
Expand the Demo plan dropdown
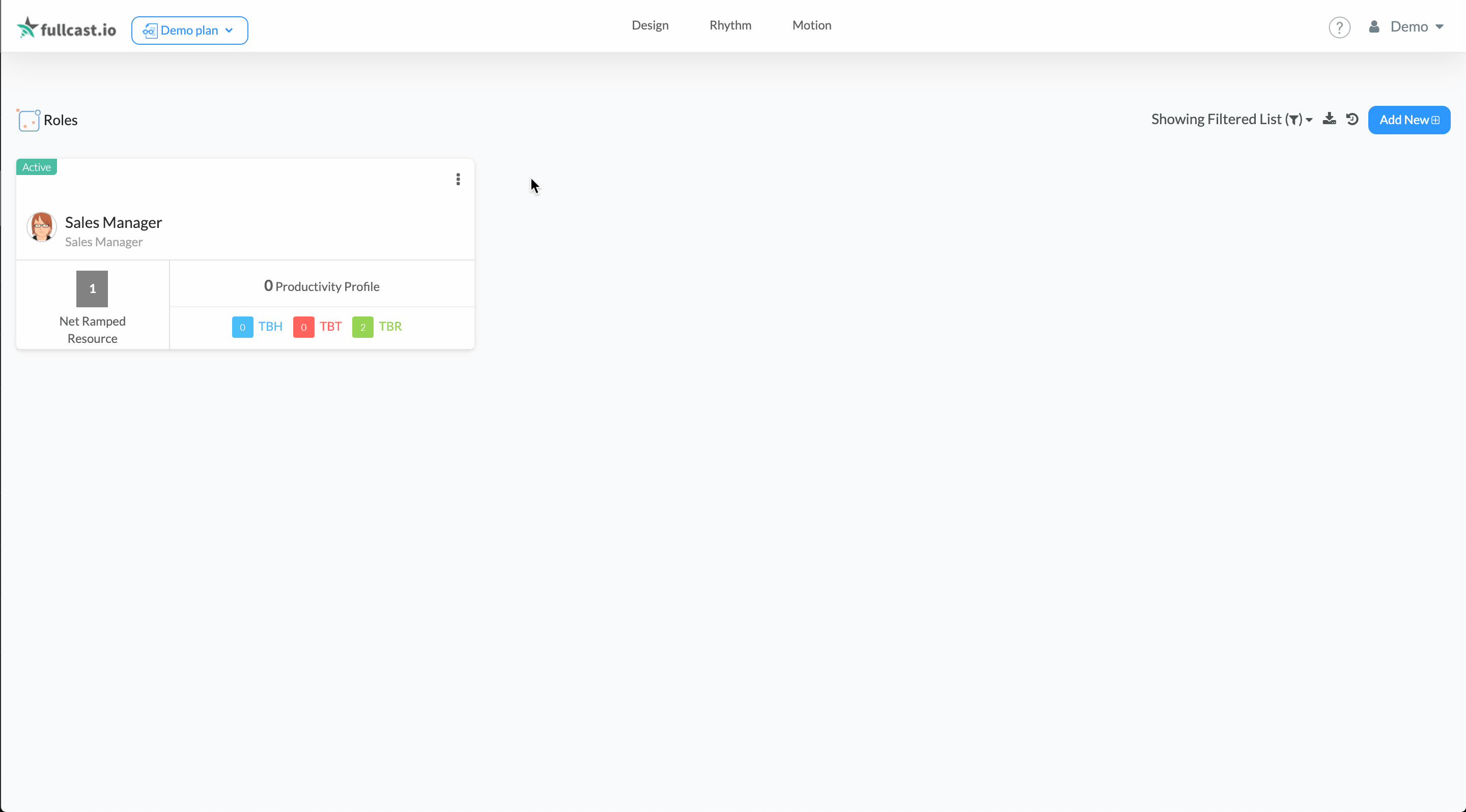coord(189,31)
